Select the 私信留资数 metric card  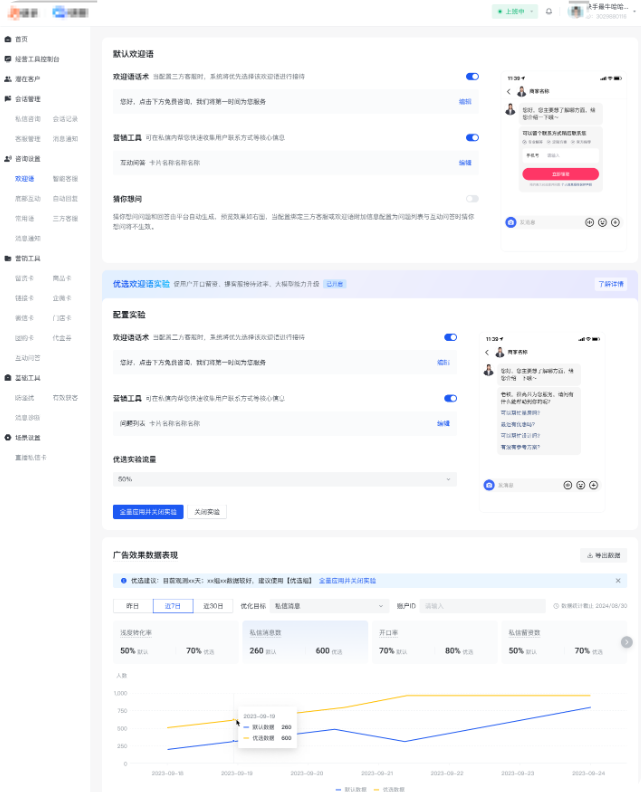pyautogui.click(x=562, y=642)
